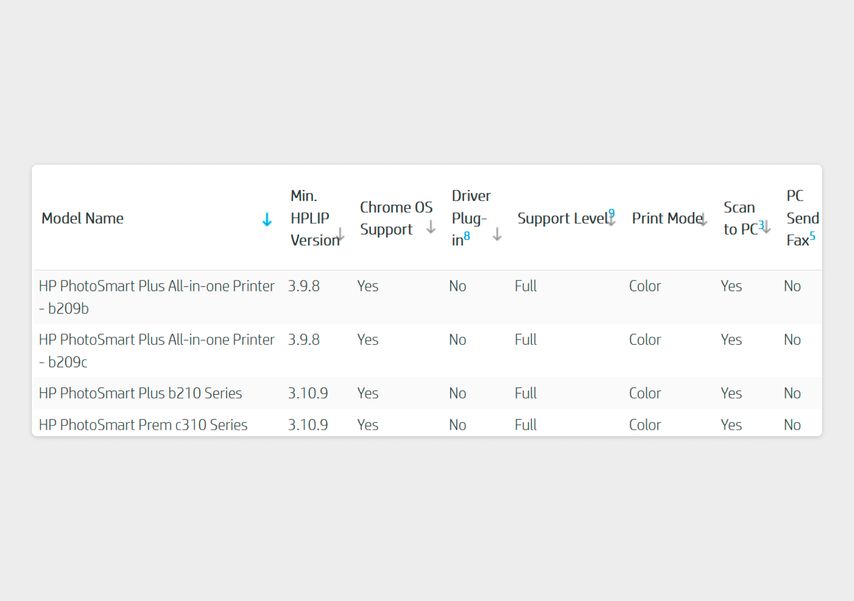Screen dimensions: 854x601
Task: Sort by Min. HPLIP Version arrow
Action: coord(340,235)
